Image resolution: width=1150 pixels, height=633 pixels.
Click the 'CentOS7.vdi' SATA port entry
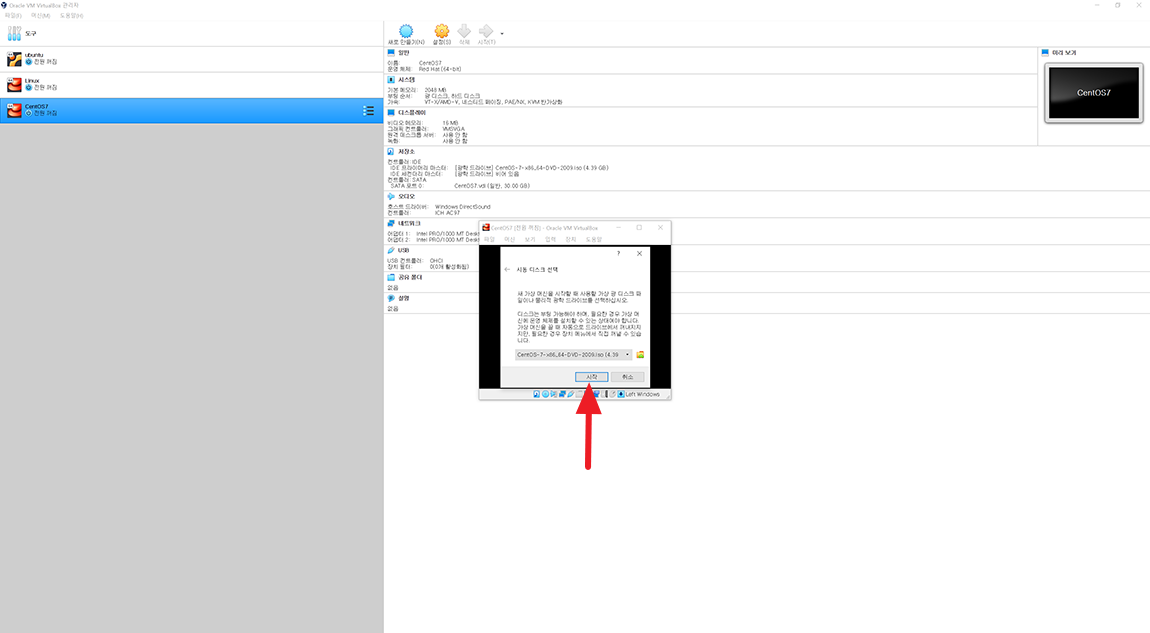(491, 186)
